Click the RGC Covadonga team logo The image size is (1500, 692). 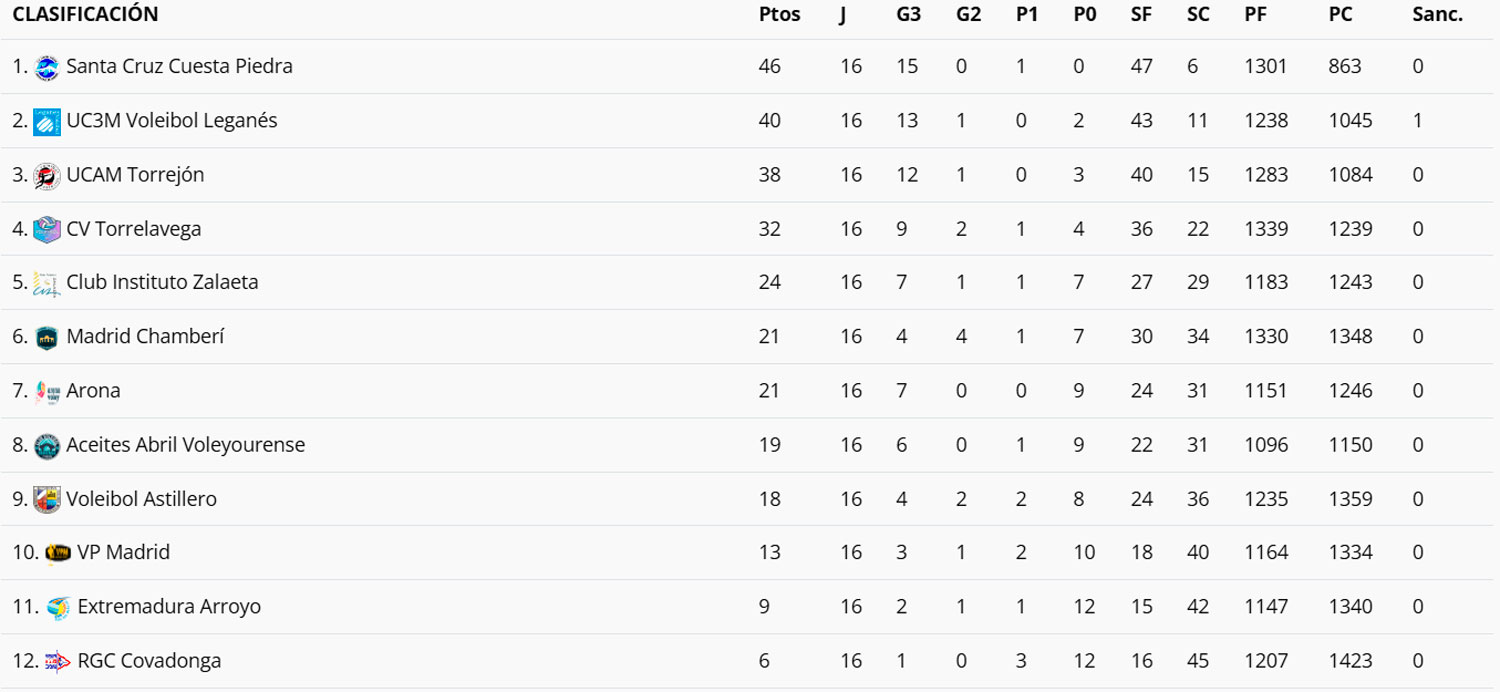coord(58,661)
